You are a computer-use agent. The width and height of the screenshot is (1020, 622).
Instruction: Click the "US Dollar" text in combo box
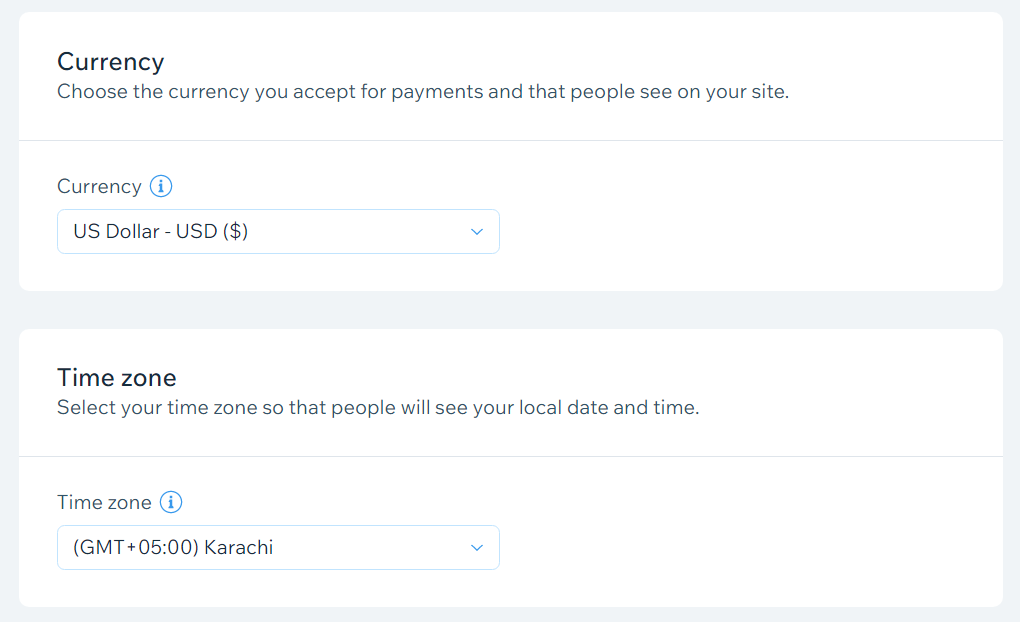(116, 232)
